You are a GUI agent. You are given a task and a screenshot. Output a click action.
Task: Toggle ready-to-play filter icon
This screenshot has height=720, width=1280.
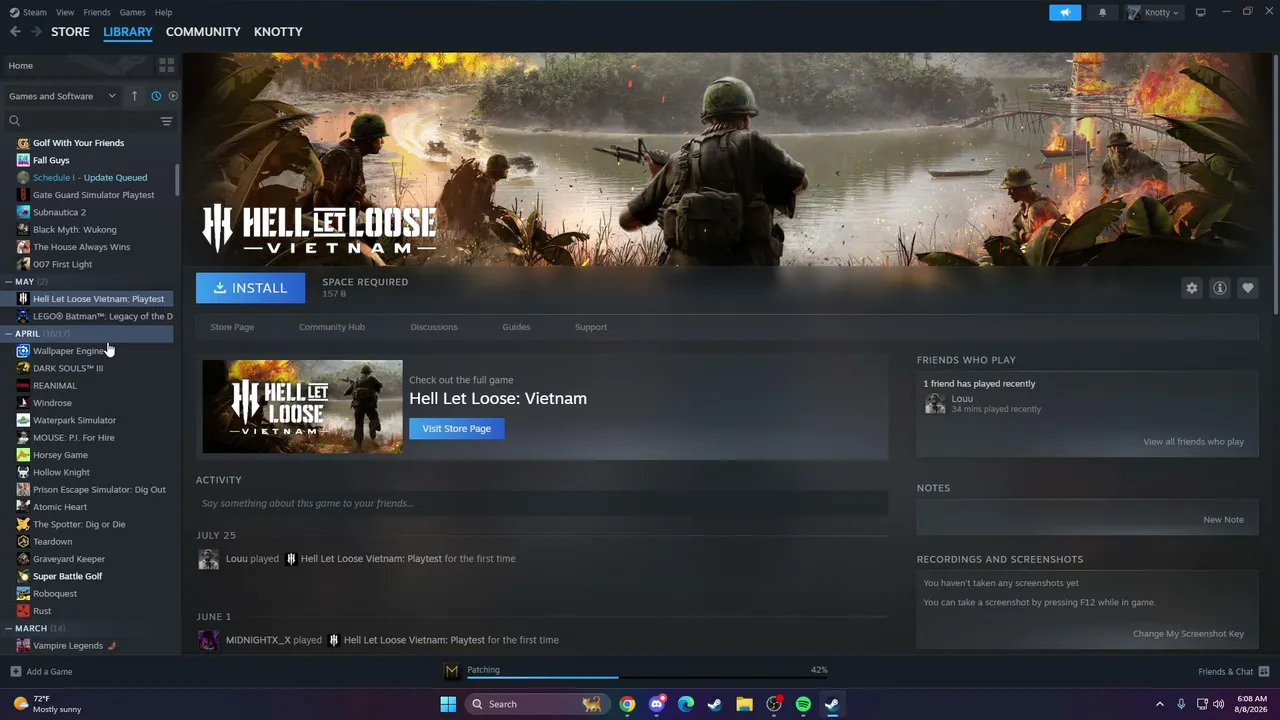[173, 96]
